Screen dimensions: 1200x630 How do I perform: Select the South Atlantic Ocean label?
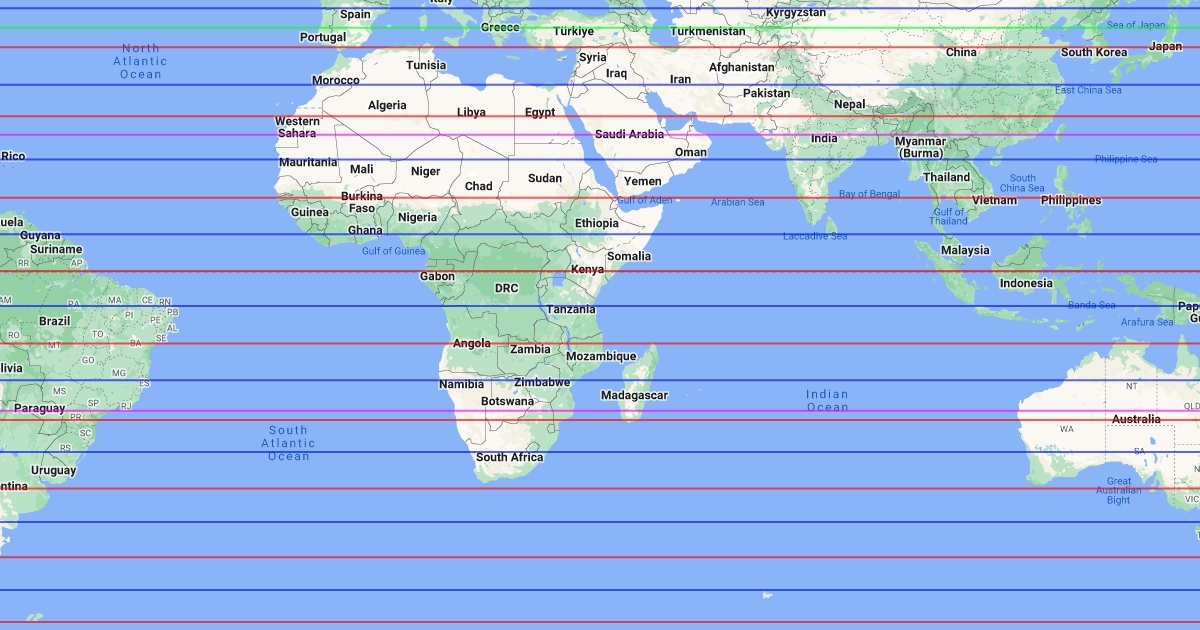coord(288,443)
